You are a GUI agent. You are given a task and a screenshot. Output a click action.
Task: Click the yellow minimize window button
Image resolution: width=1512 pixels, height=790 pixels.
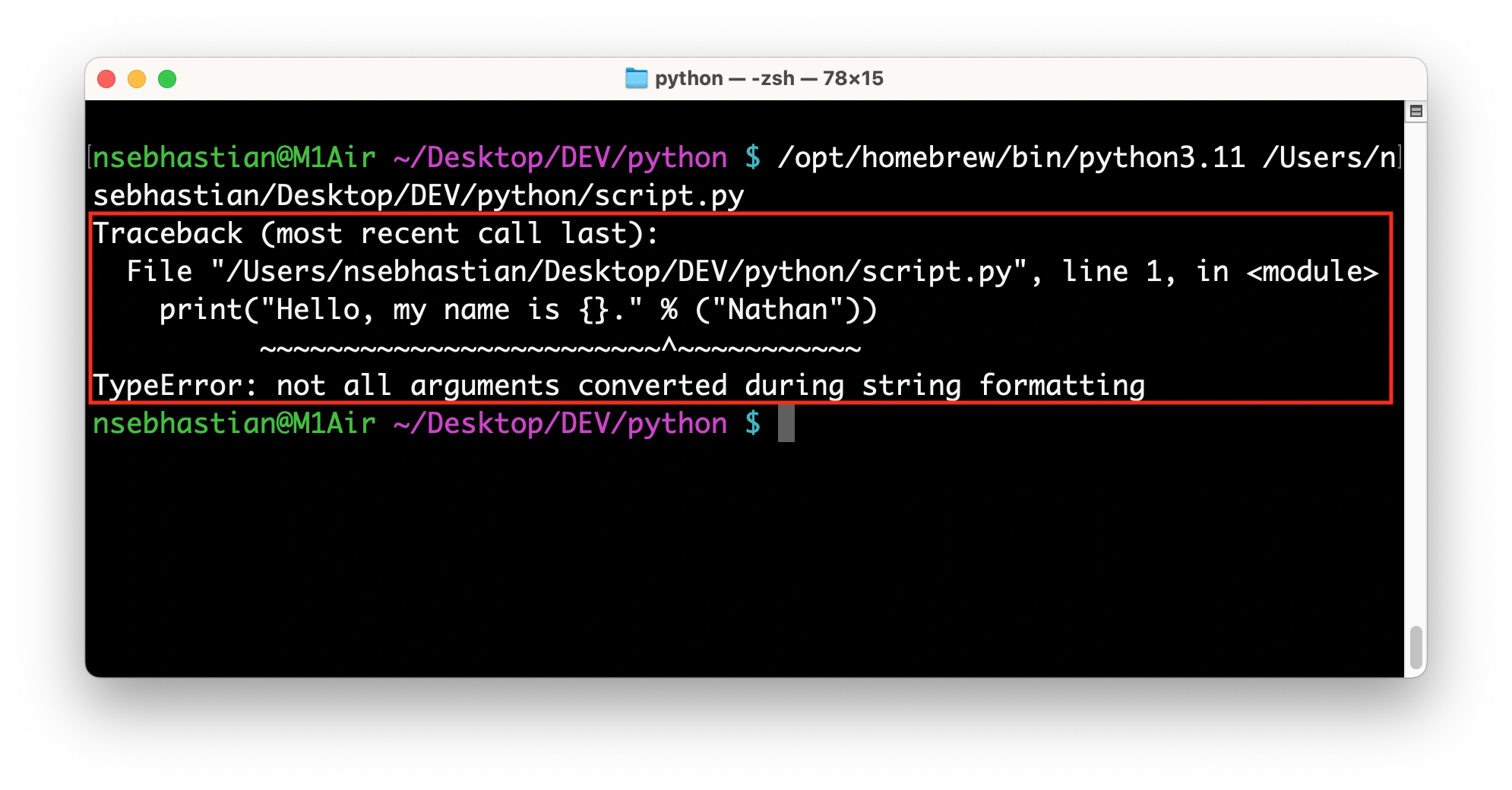click(137, 79)
